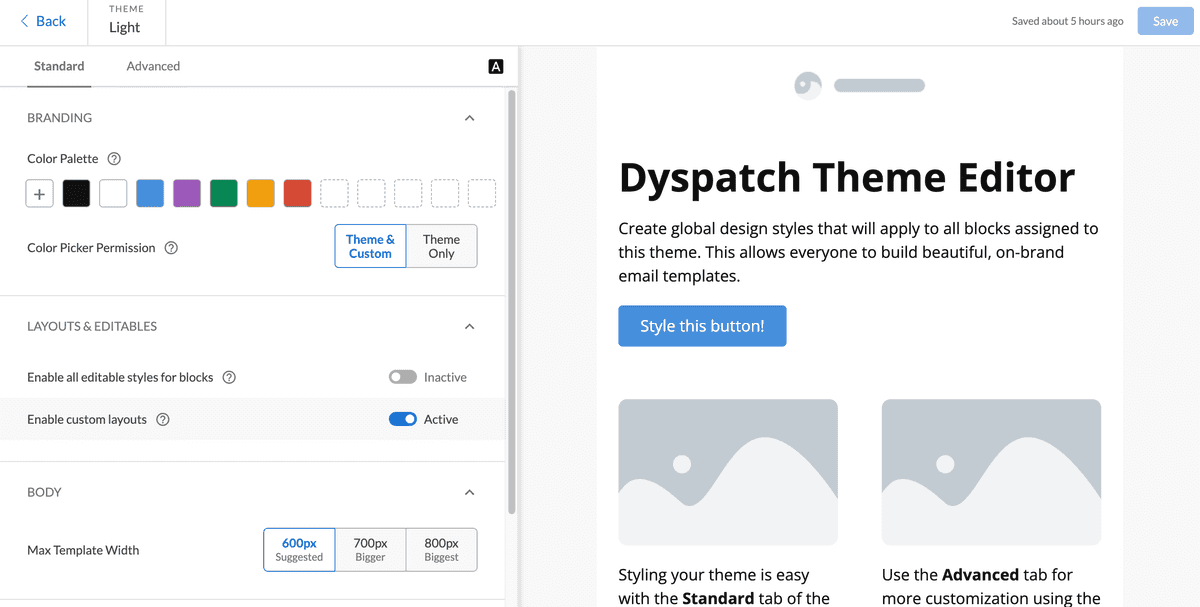
Task: Click the settings panel scrollbar
Action: 512,300
